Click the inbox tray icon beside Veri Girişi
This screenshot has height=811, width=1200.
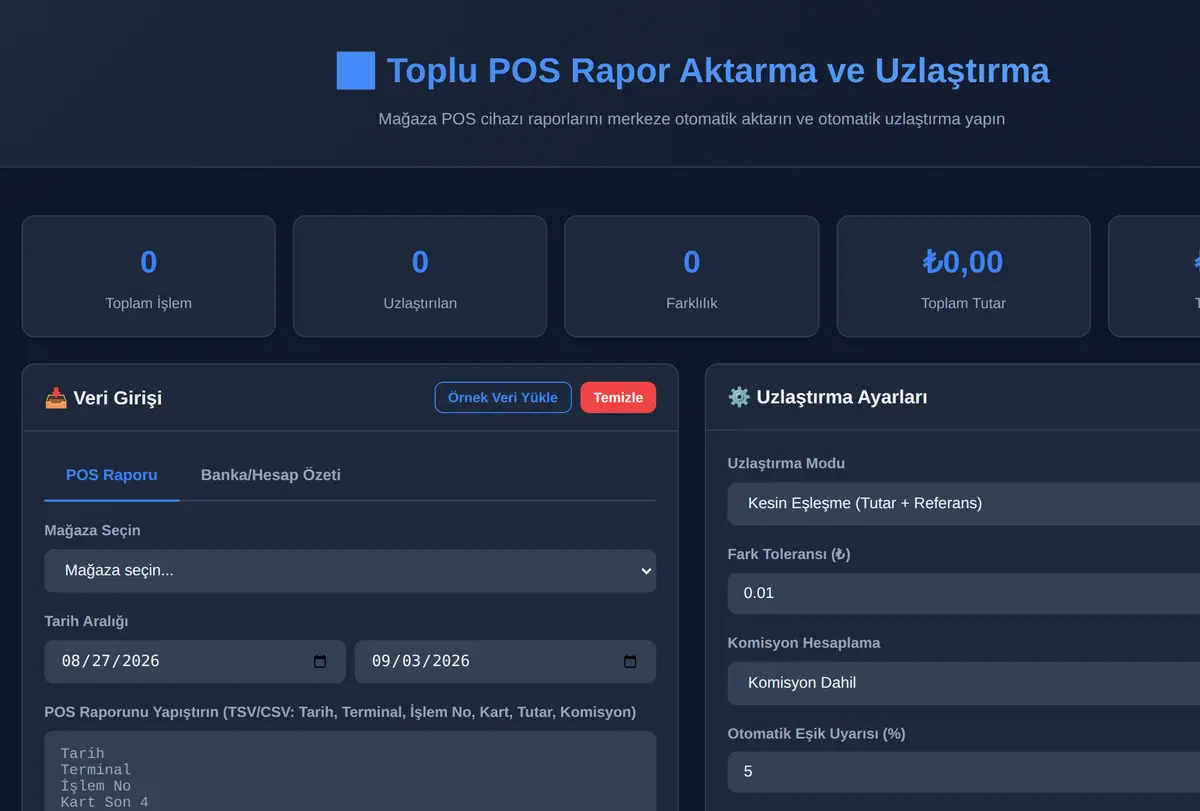(x=56, y=398)
